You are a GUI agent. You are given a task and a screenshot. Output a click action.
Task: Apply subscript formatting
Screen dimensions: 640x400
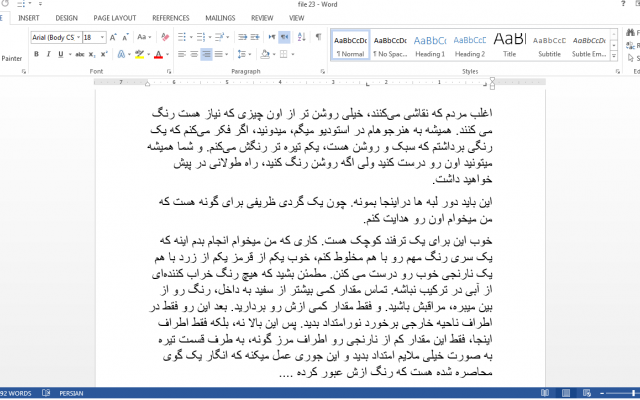pyautogui.click(x=92, y=54)
